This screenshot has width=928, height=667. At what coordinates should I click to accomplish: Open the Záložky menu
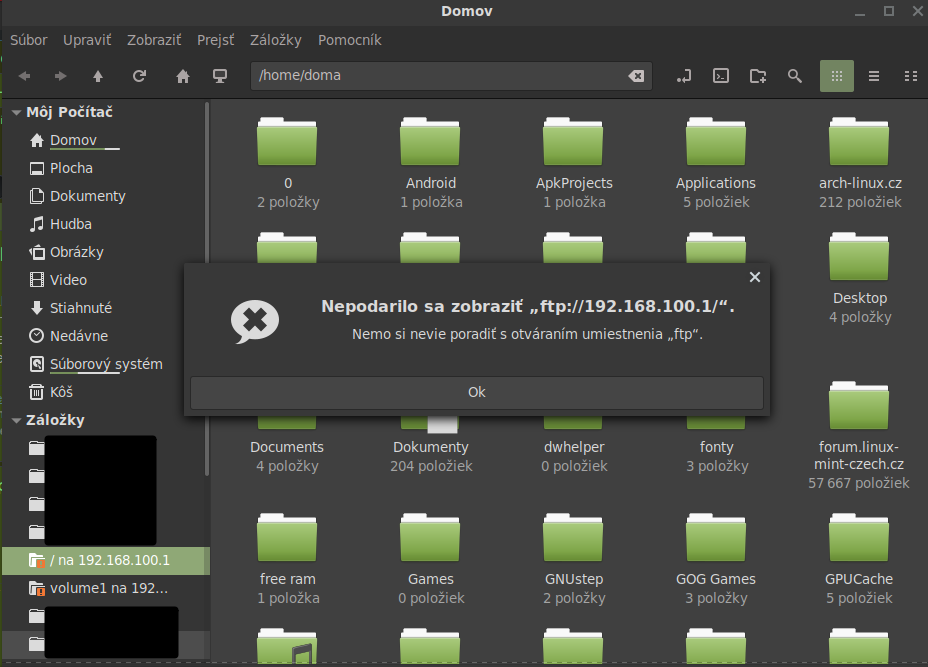point(275,40)
